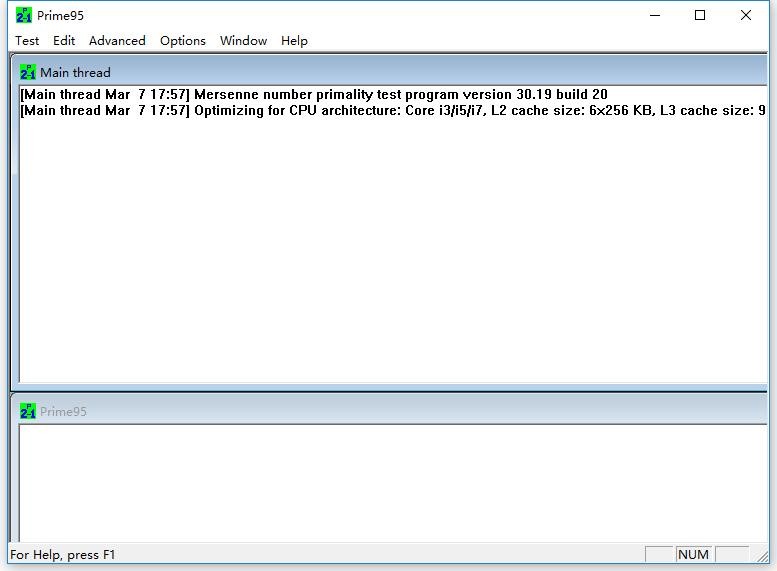
Task: Click the 'For Help, press F1' status text
Action: (x=62, y=555)
